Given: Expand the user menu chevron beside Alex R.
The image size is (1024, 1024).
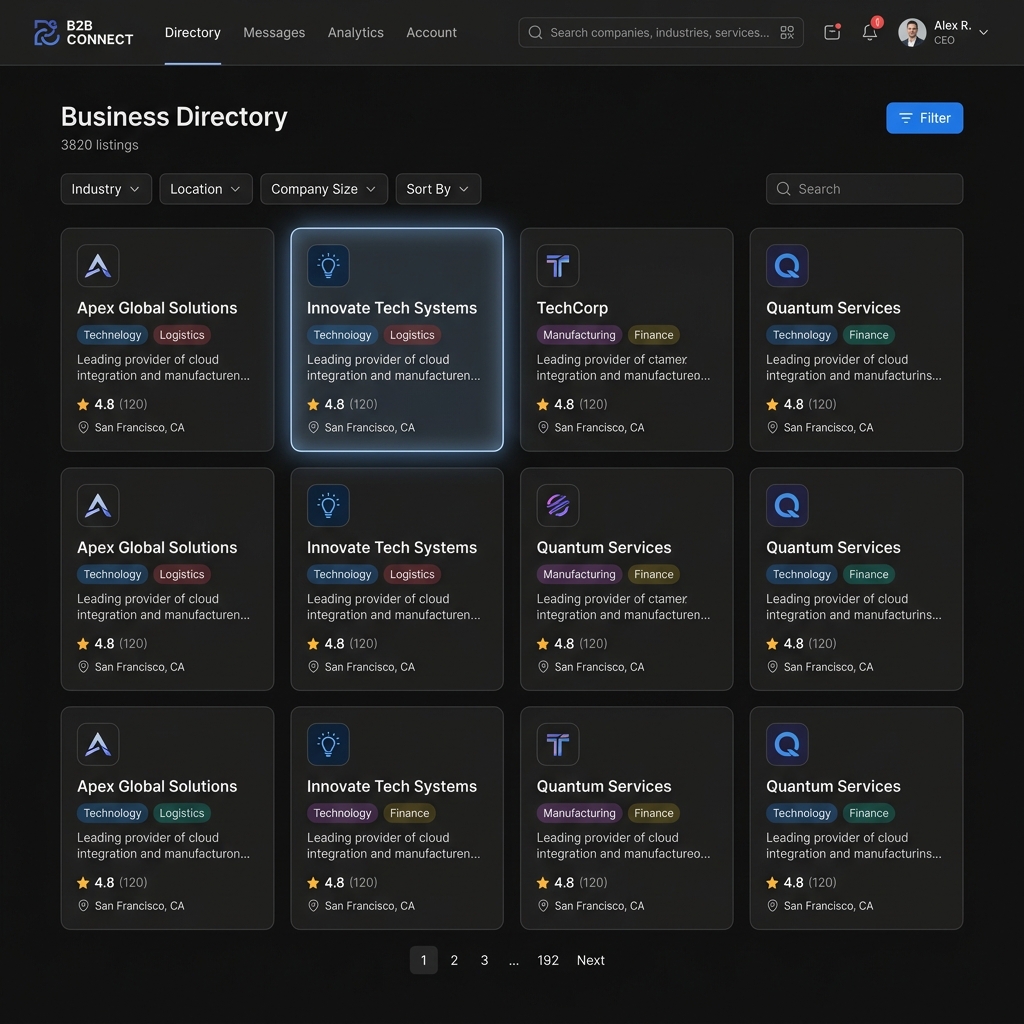Looking at the screenshot, I should [x=984, y=32].
